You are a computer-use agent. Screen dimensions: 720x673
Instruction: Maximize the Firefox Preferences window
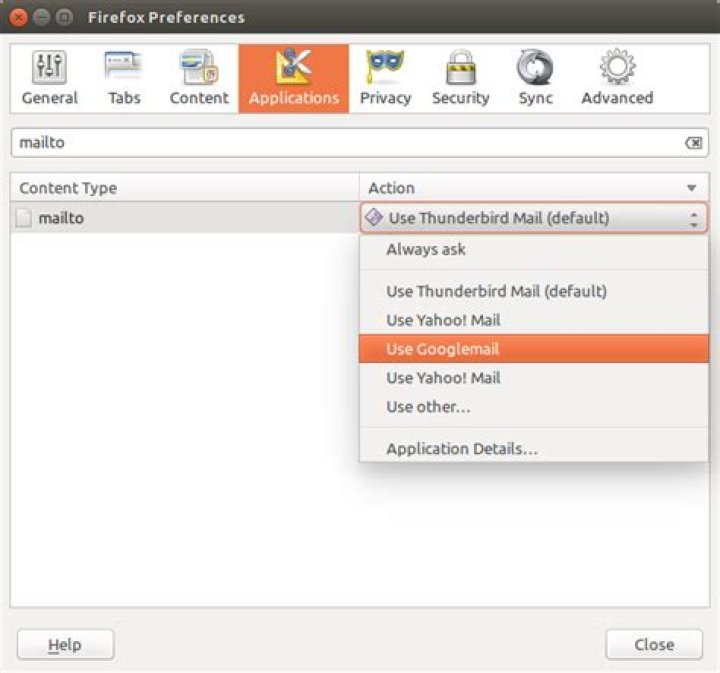tap(64, 17)
